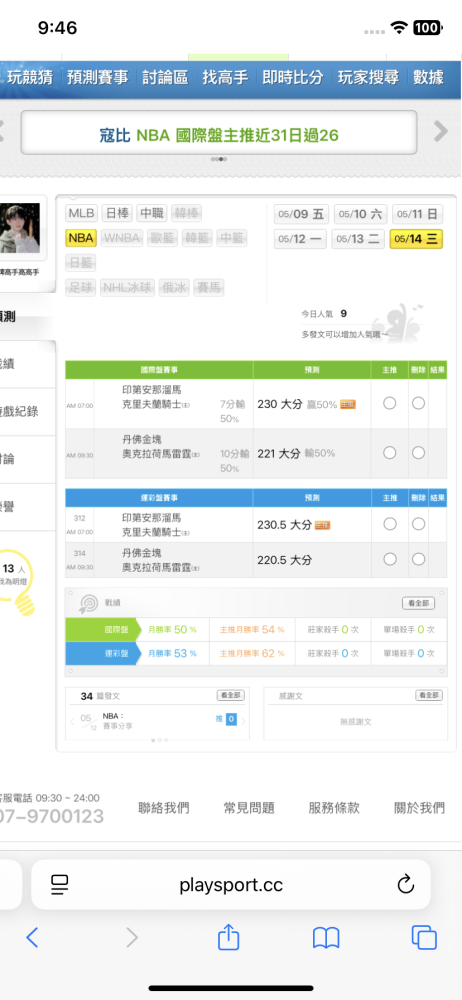Screen dimensions: 462x1000
Task: Select 刪除 for the 221 大分 pick
Action: click(418, 453)
